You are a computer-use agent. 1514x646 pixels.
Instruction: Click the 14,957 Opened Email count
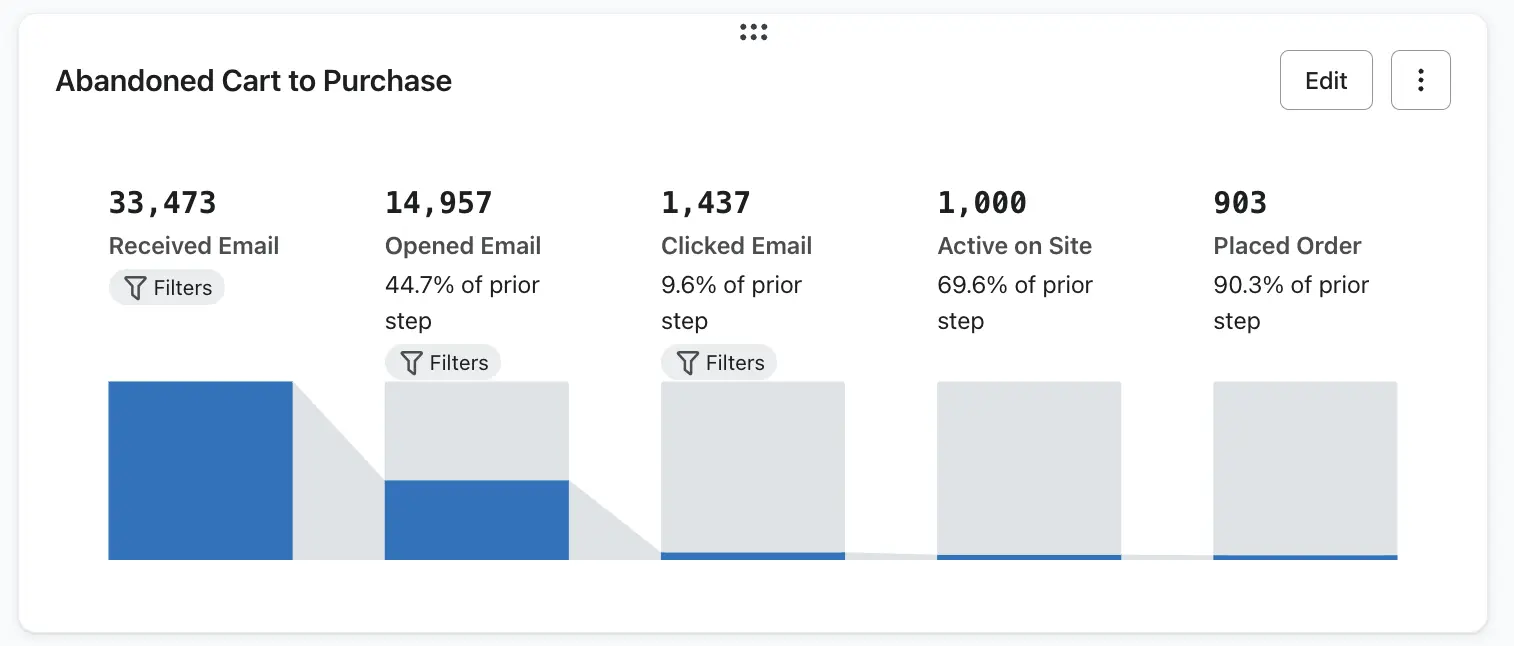439,203
